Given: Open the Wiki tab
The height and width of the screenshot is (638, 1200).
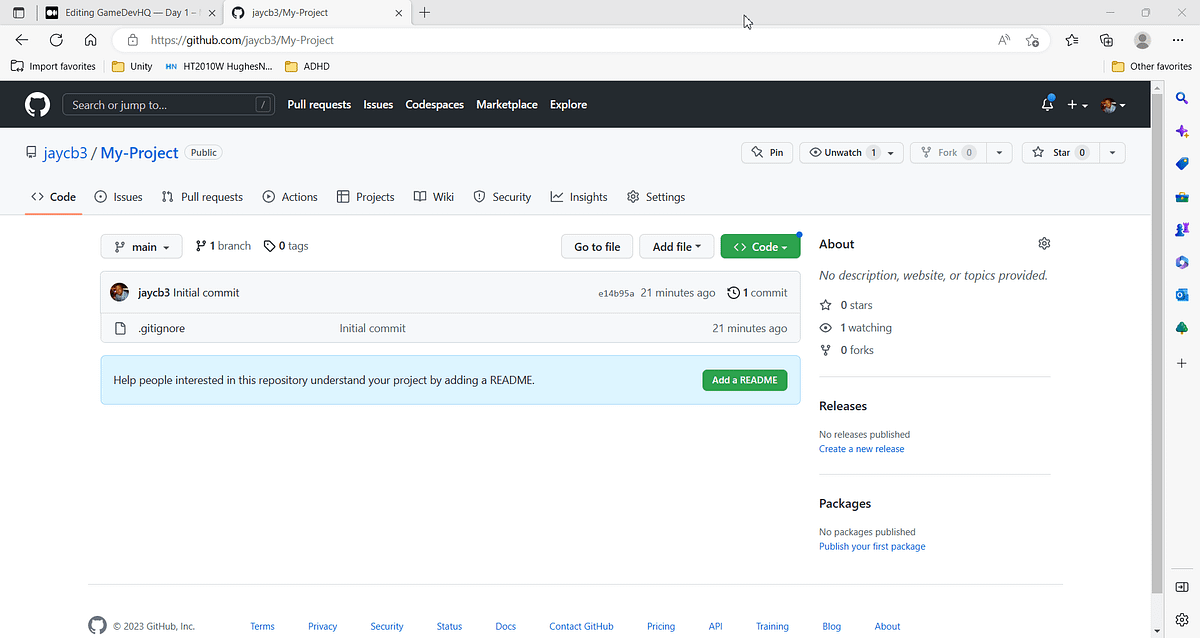Looking at the screenshot, I should click(434, 197).
